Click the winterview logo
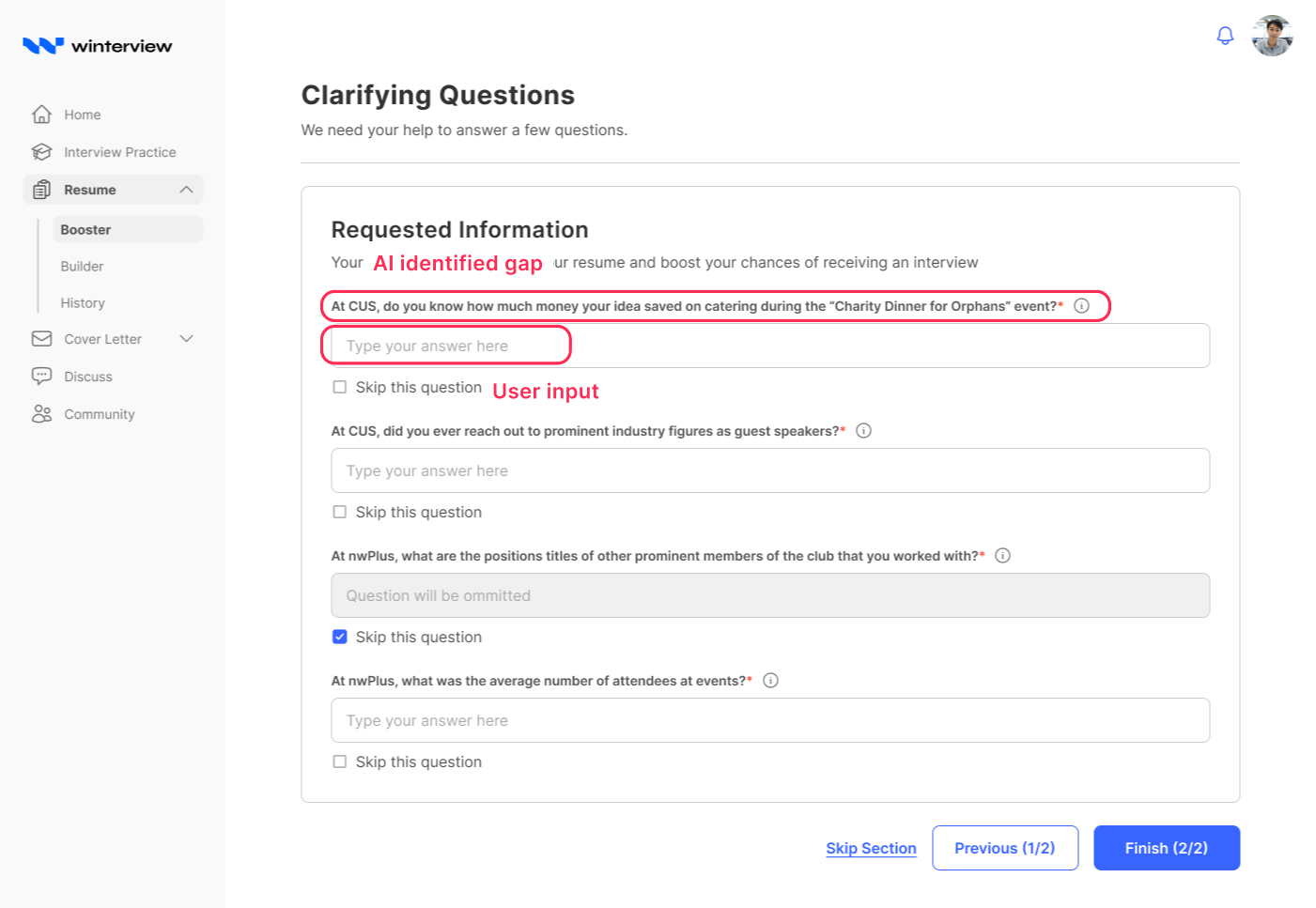Screen dimensions: 1316x908 coord(98,45)
